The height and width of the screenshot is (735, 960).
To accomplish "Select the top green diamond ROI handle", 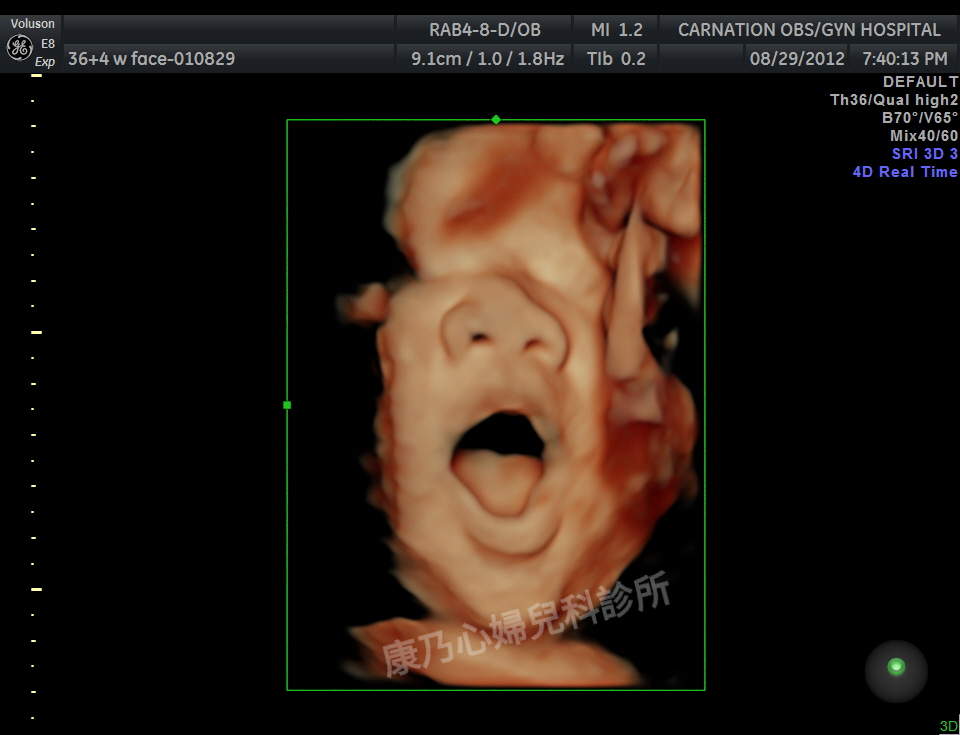I will point(496,119).
